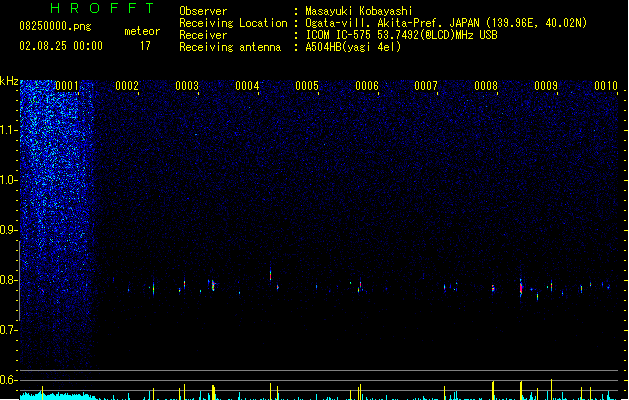
Task: Click the 1.0 kHz axis tick label
Action: point(9,180)
